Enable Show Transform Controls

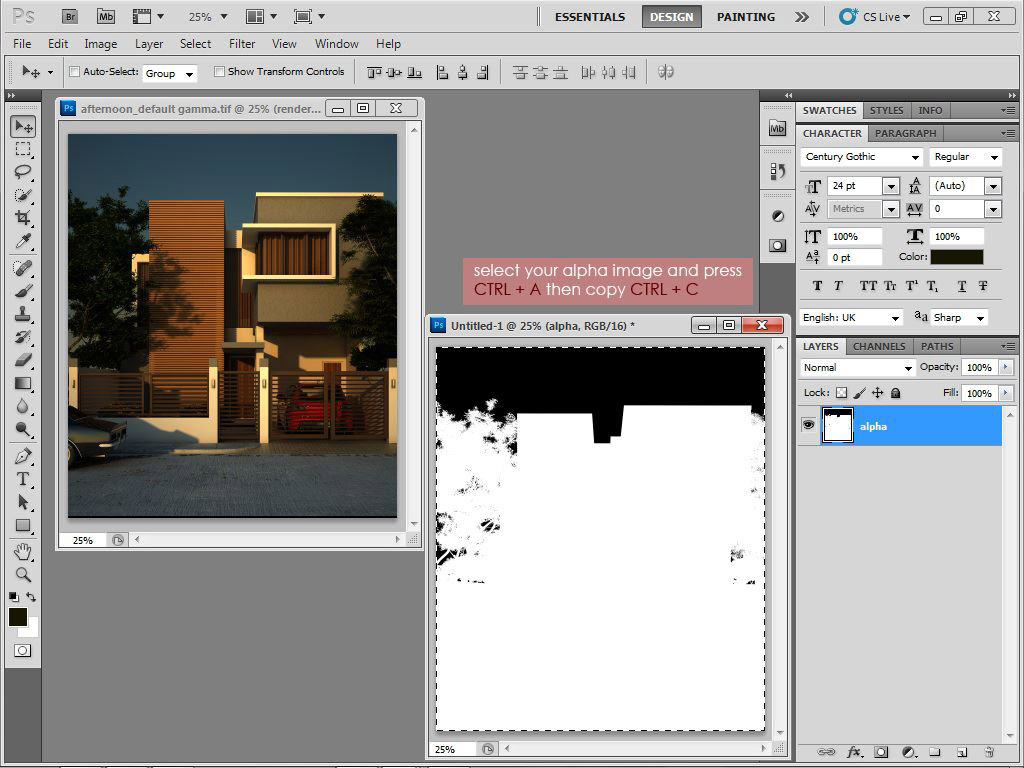click(x=219, y=71)
